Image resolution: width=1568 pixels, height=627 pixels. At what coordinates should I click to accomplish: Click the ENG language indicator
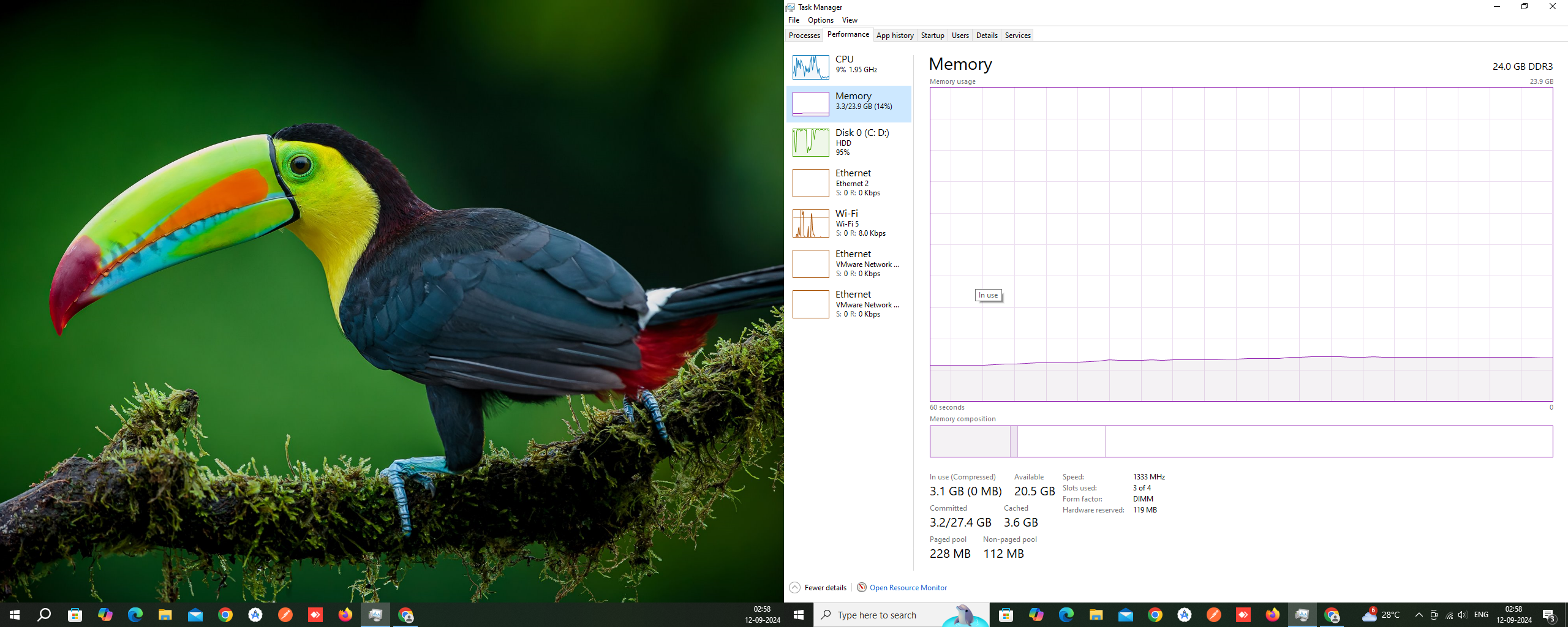[1481, 615]
